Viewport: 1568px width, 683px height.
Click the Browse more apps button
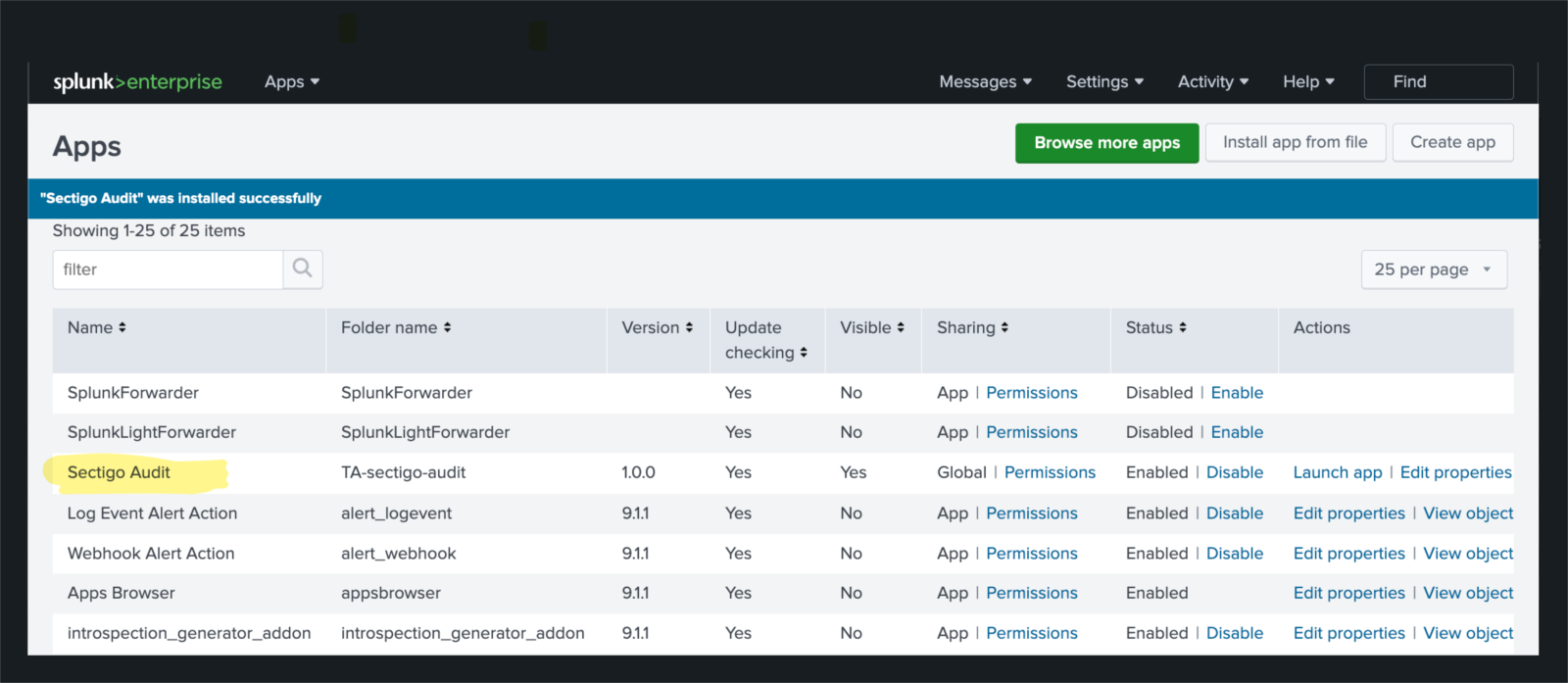[x=1106, y=143]
